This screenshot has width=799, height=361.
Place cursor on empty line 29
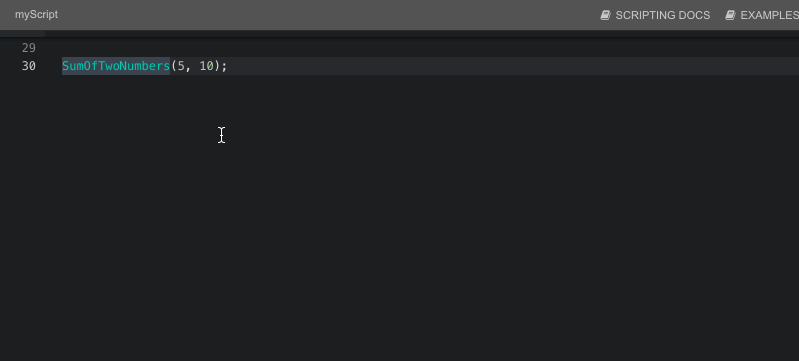(428, 48)
